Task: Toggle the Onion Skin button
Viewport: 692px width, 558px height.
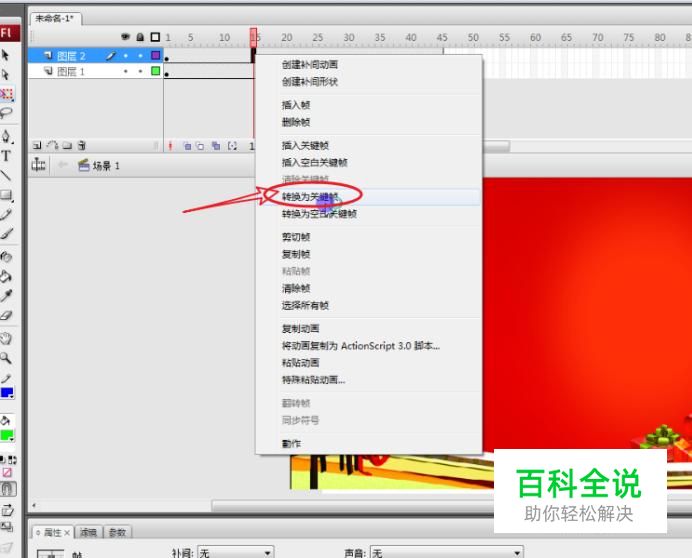Action: tap(187, 146)
